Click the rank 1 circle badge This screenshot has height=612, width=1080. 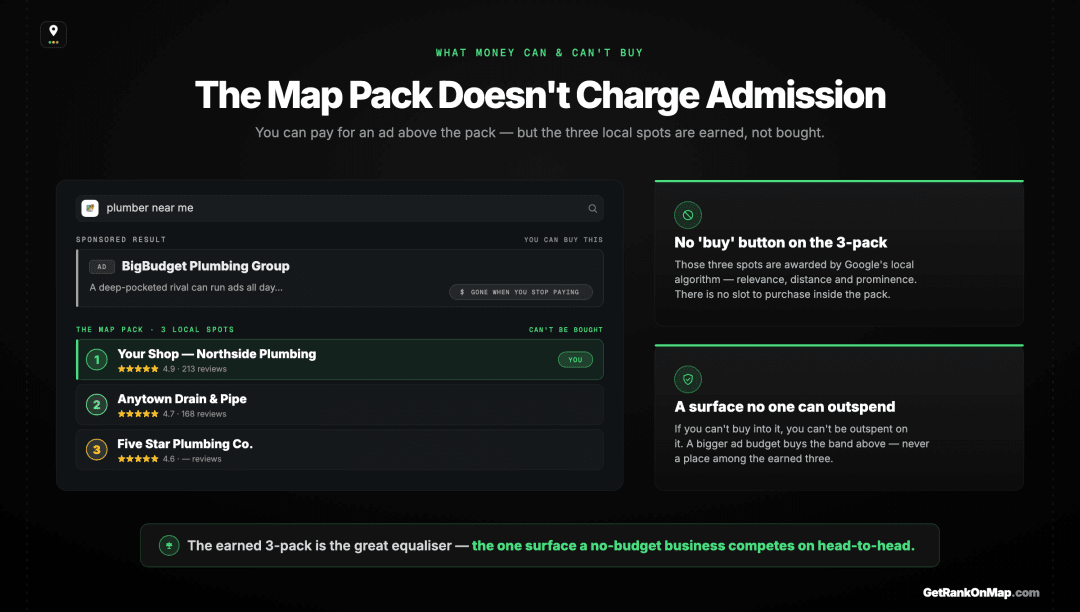[96, 359]
